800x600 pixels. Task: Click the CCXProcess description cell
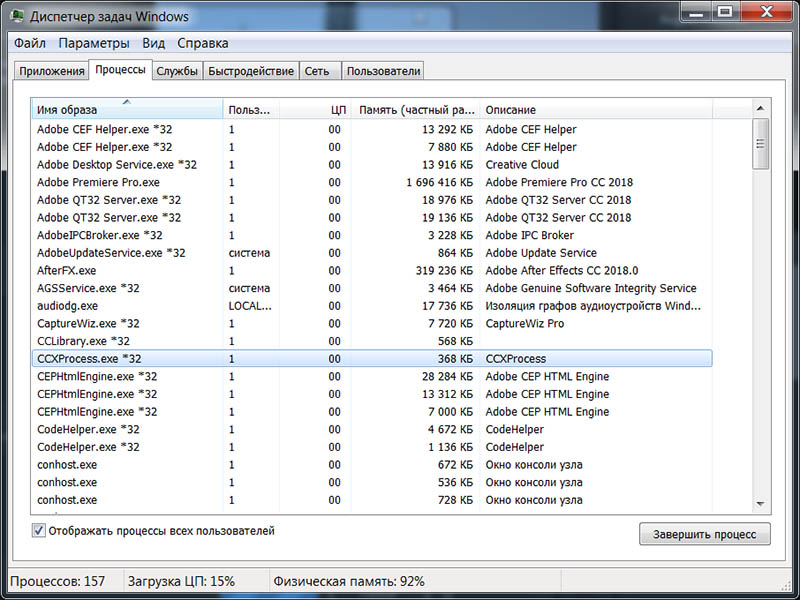(515, 359)
